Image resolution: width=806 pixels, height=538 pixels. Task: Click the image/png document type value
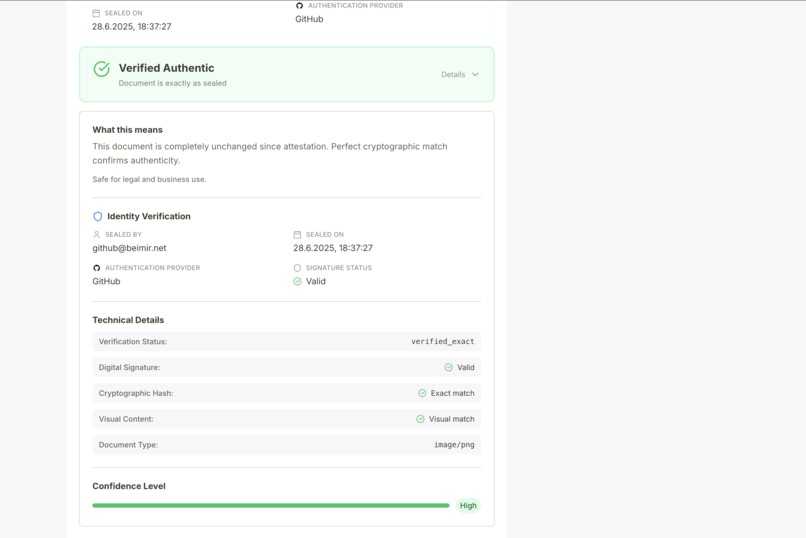(x=454, y=444)
